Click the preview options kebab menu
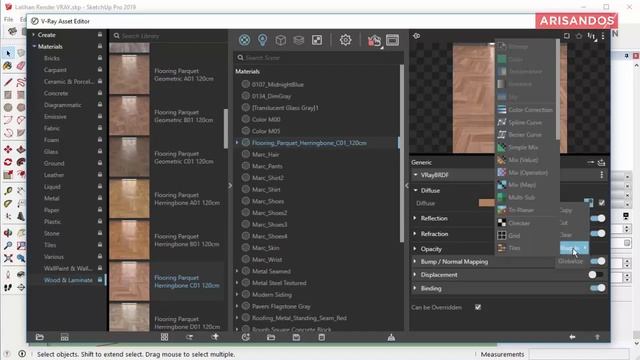Image resolution: width=640 pixels, height=360 pixels. pos(603,36)
